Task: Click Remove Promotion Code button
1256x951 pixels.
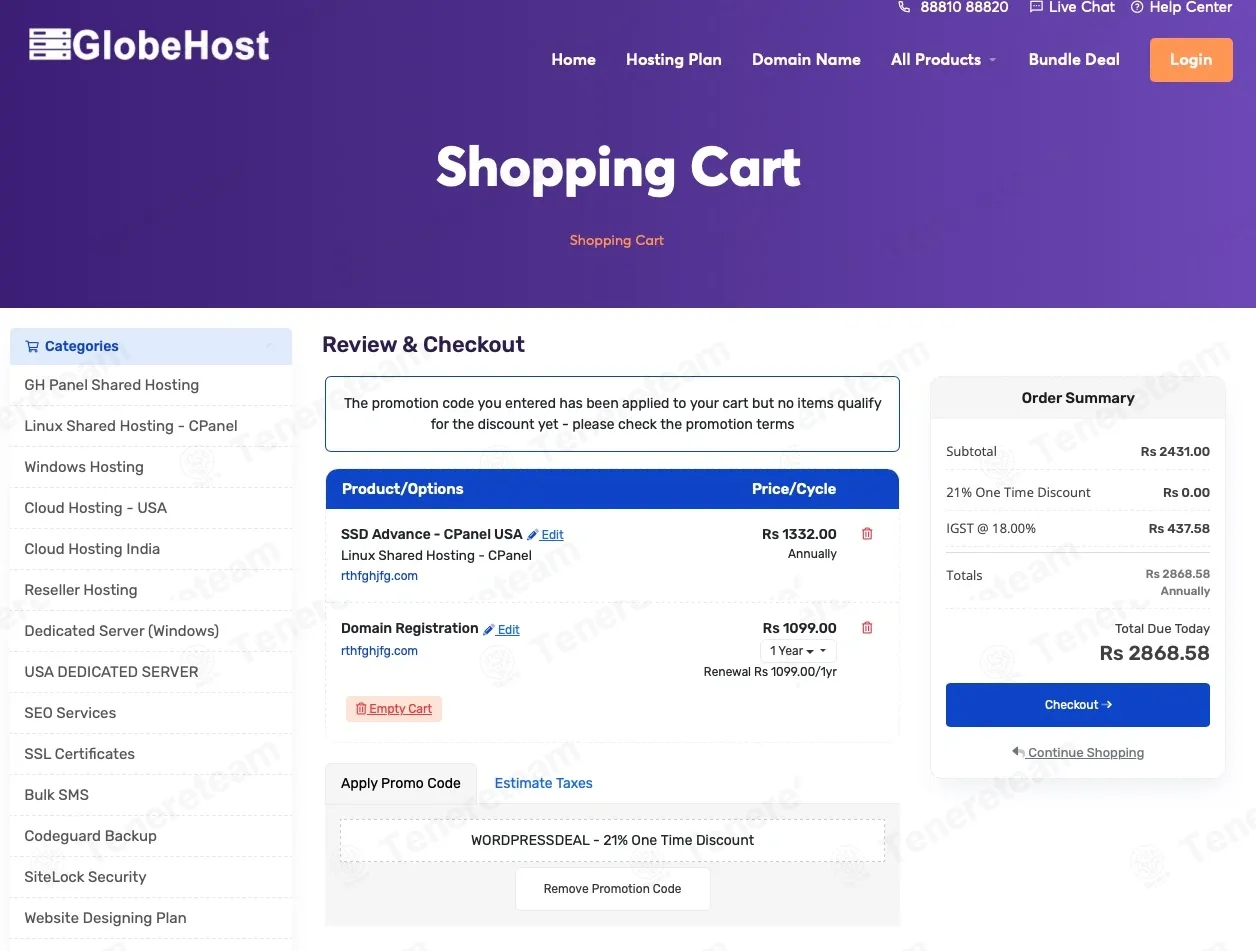Action: (613, 888)
